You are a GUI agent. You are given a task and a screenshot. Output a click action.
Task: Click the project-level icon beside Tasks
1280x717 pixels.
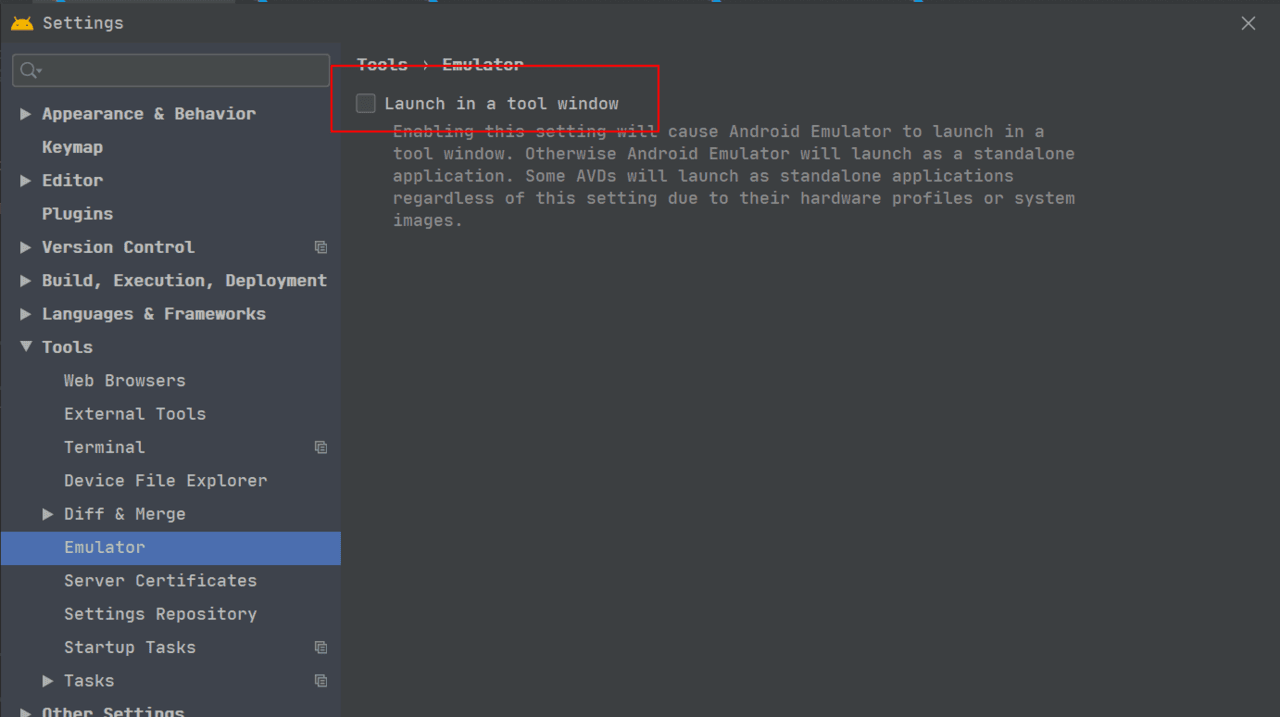pyautogui.click(x=321, y=681)
